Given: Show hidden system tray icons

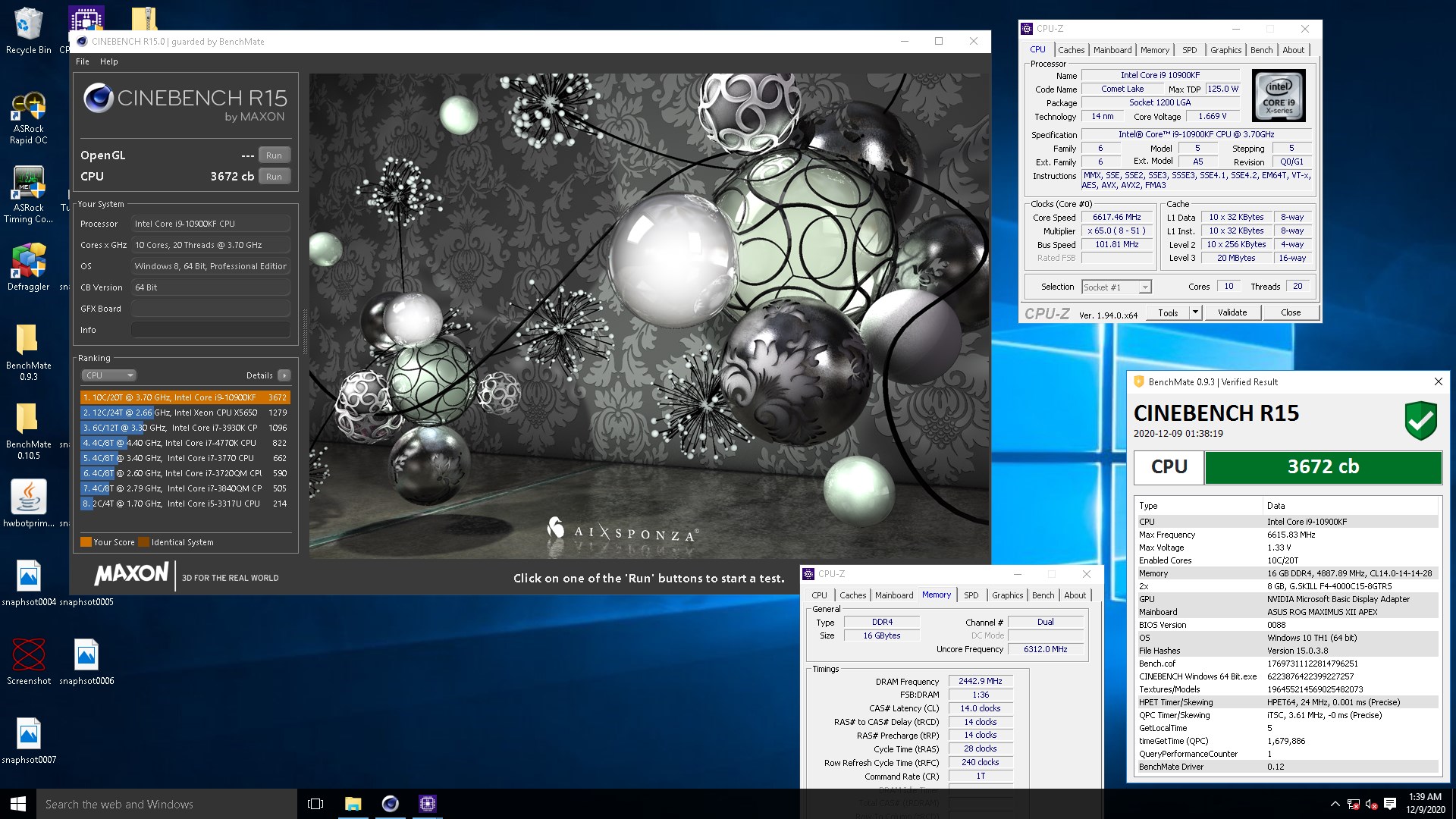Looking at the screenshot, I should pyautogui.click(x=1335, y=804).
